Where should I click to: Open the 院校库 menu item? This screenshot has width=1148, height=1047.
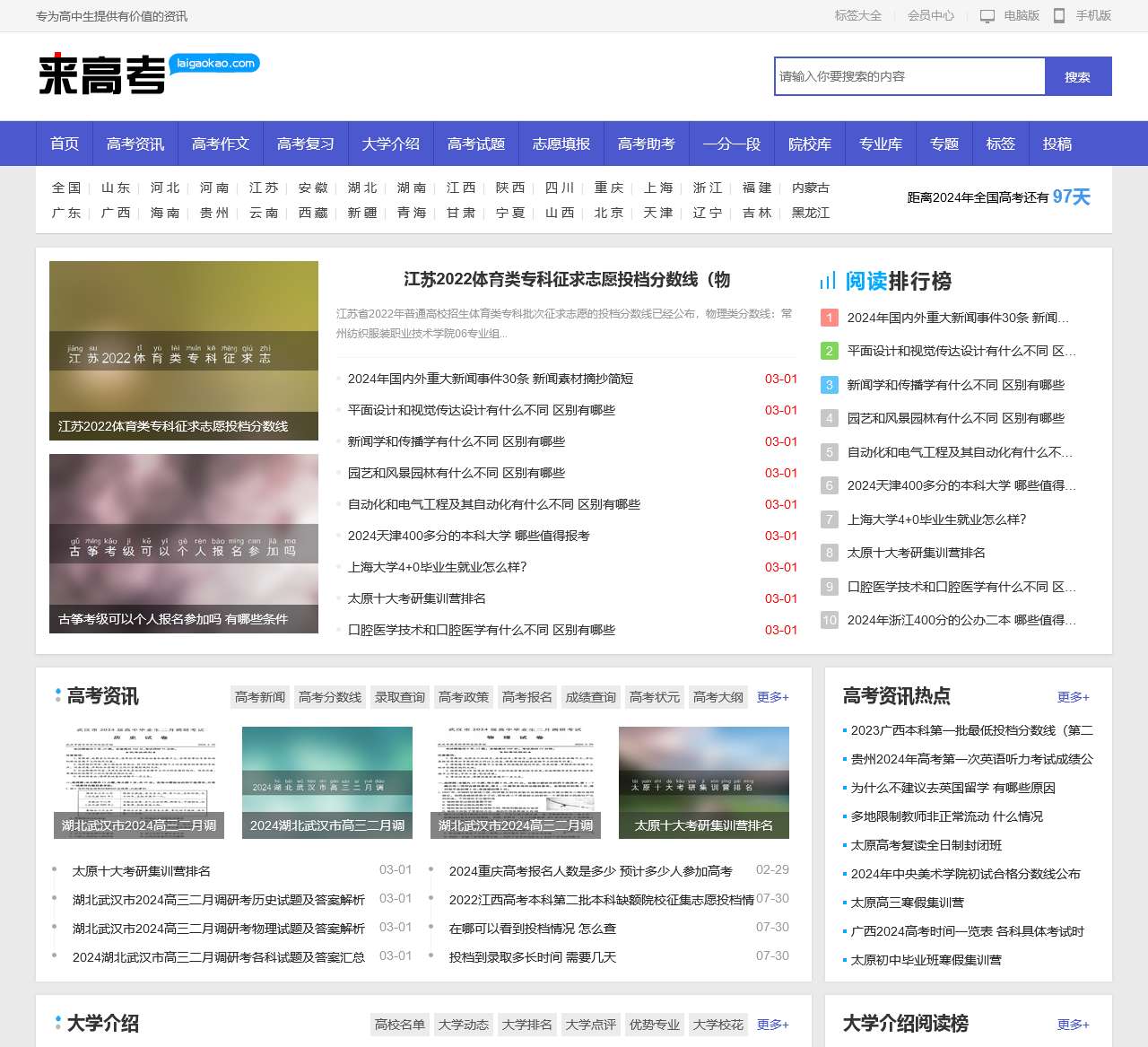(x=810, y=144)
